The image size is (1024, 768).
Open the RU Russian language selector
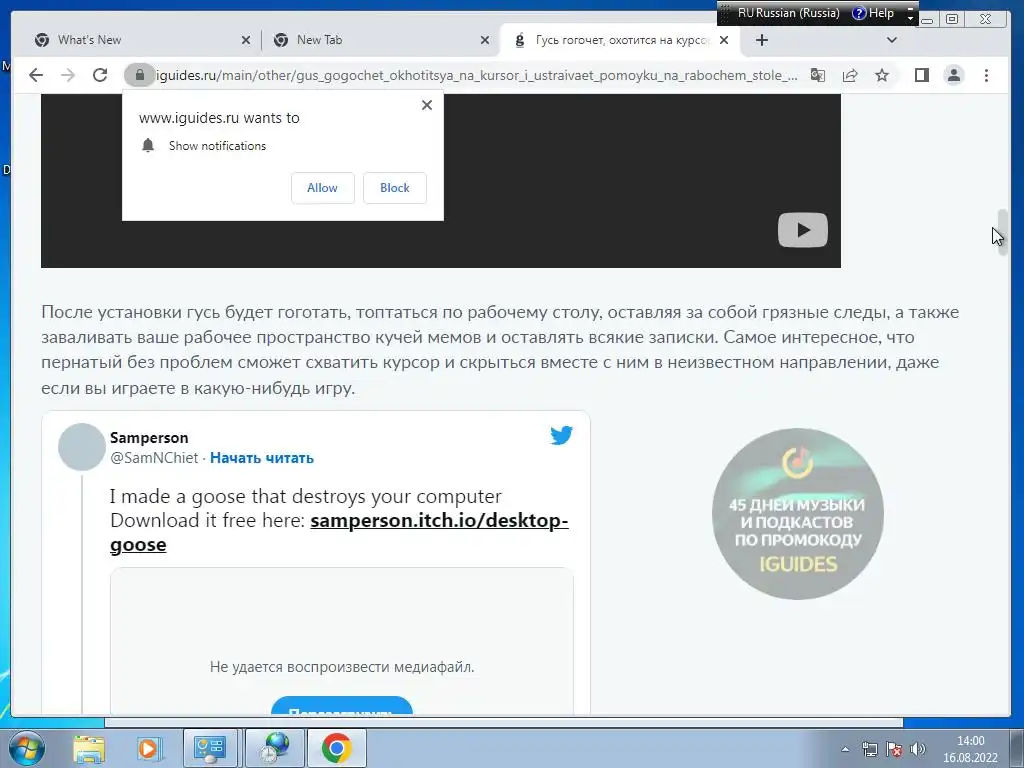click(x=788, y=13)
